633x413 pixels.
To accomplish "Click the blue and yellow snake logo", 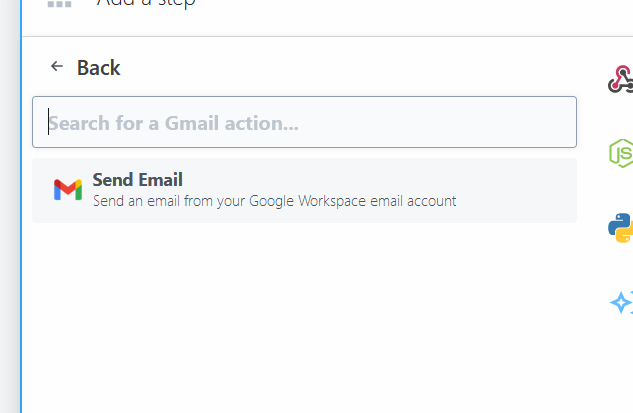I will click(621, 227).
